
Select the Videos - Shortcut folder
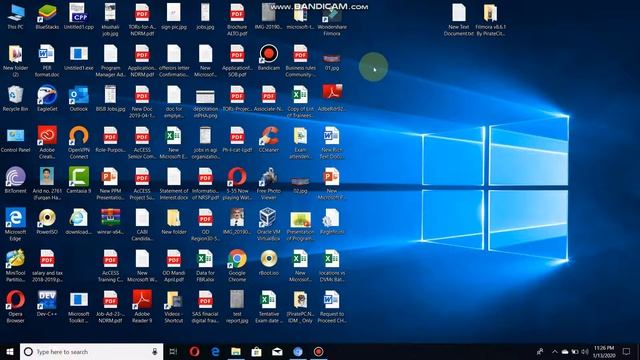(173, 307)
